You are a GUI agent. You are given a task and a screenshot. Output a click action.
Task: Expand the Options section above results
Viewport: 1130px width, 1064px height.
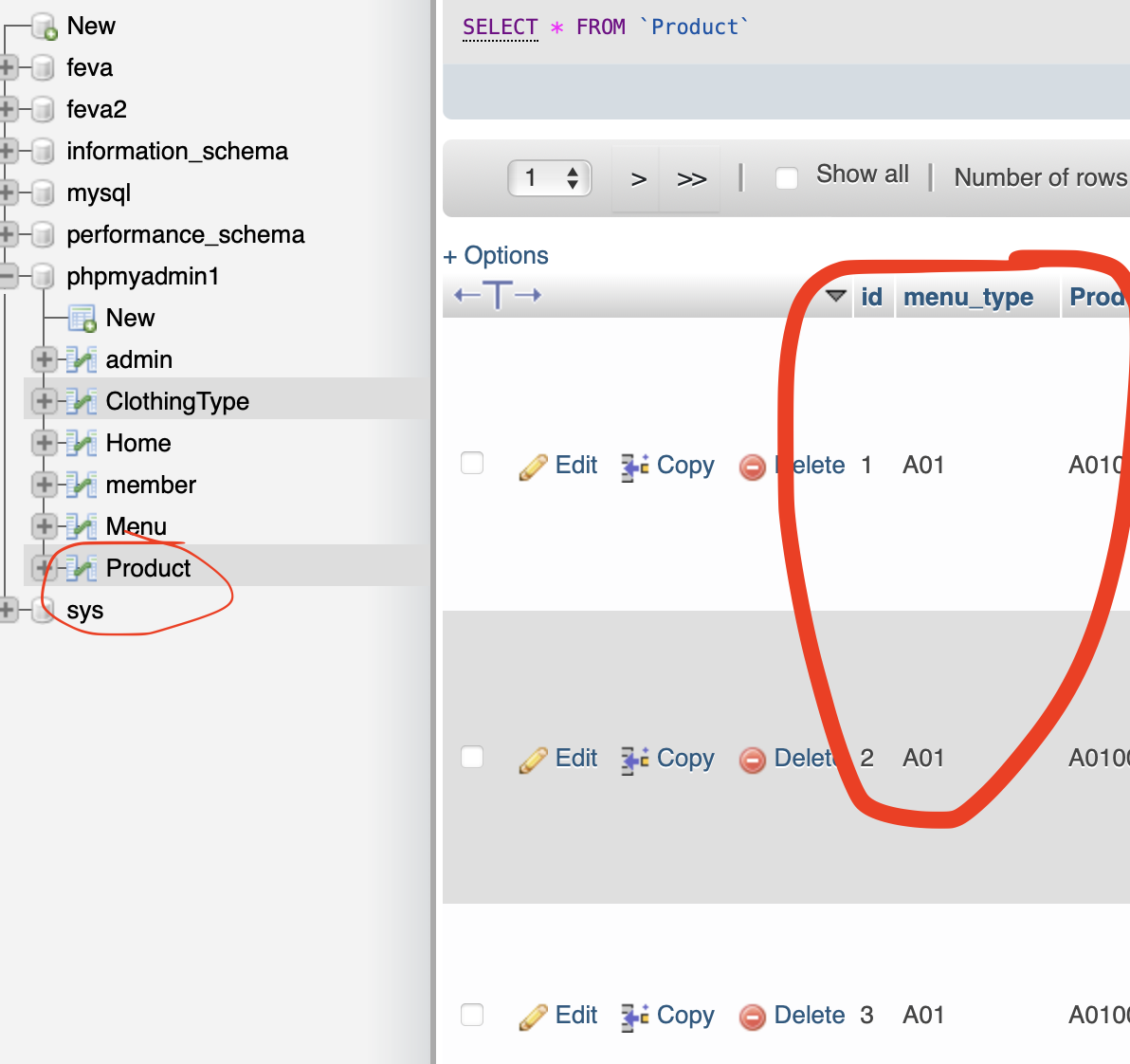click(496, 255)
